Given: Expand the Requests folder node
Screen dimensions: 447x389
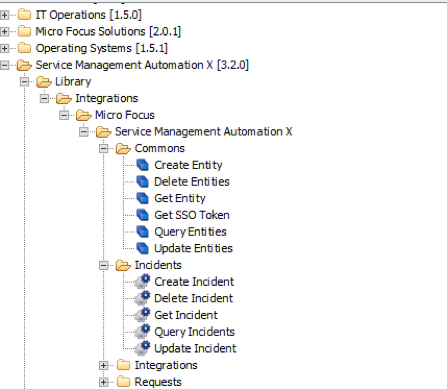Looking at the screenshot, I should pos(104,382).
